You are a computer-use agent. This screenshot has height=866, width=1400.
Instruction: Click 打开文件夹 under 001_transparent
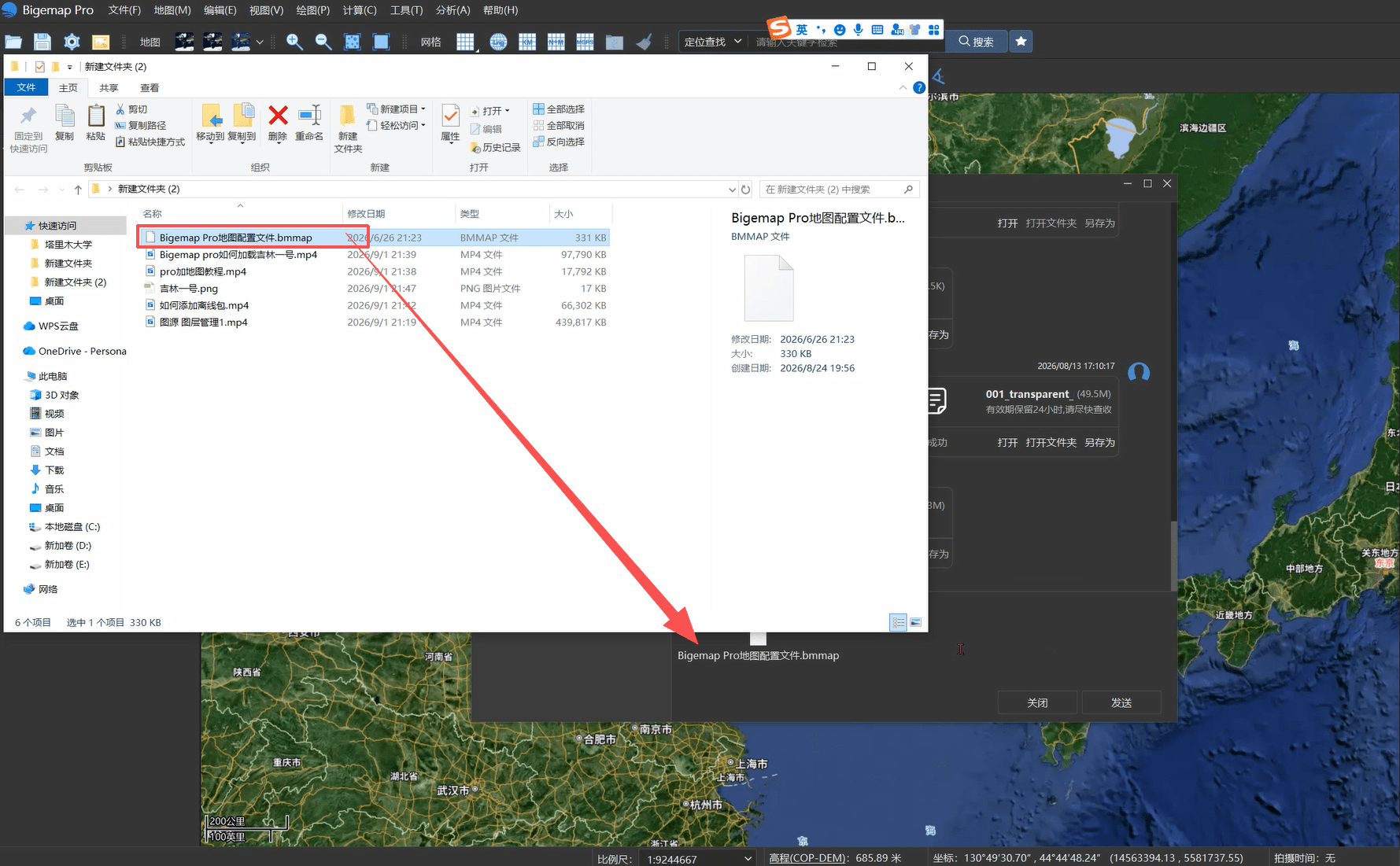coord(1051,442)
